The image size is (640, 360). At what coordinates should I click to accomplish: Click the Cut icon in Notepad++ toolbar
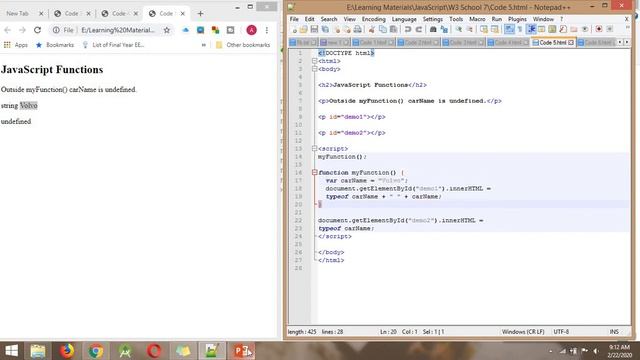(x=372, y=29)
